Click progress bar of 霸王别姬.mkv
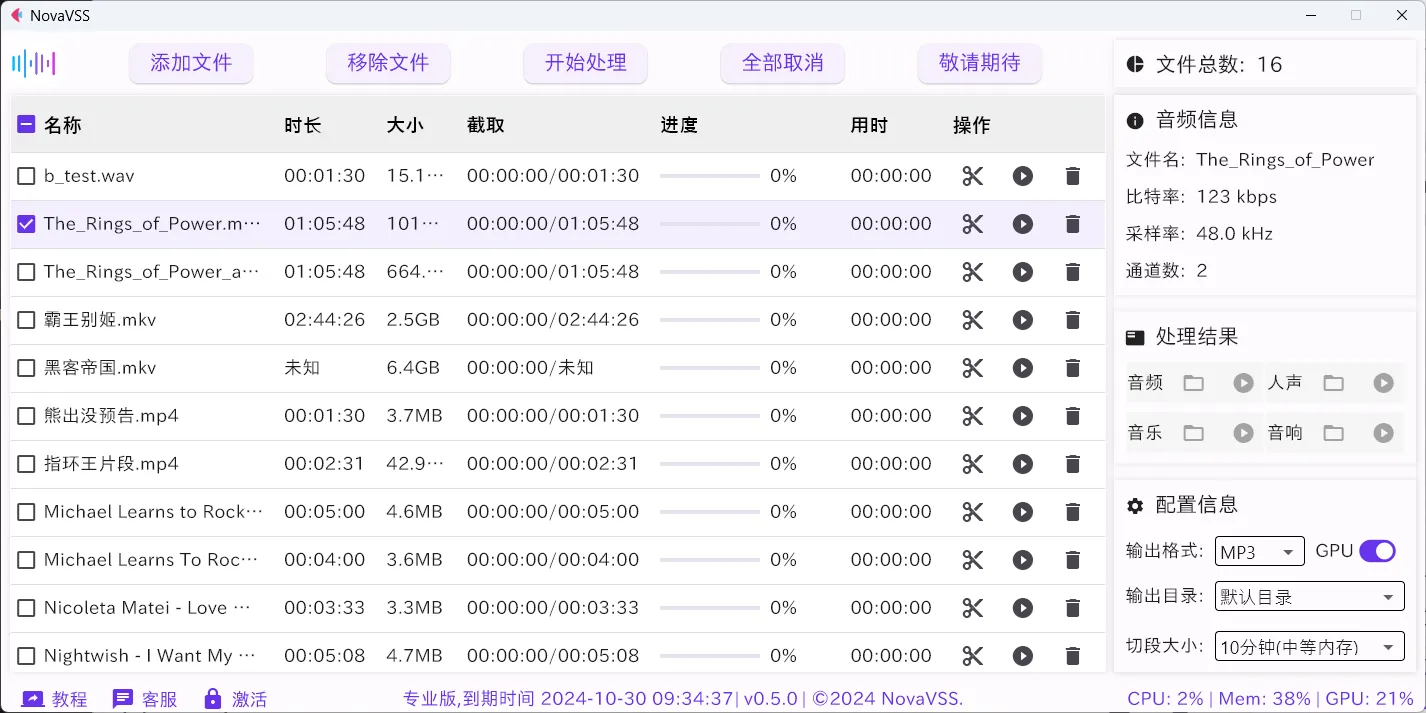Viewport: 1426px width, 713px height. (710, 320)
